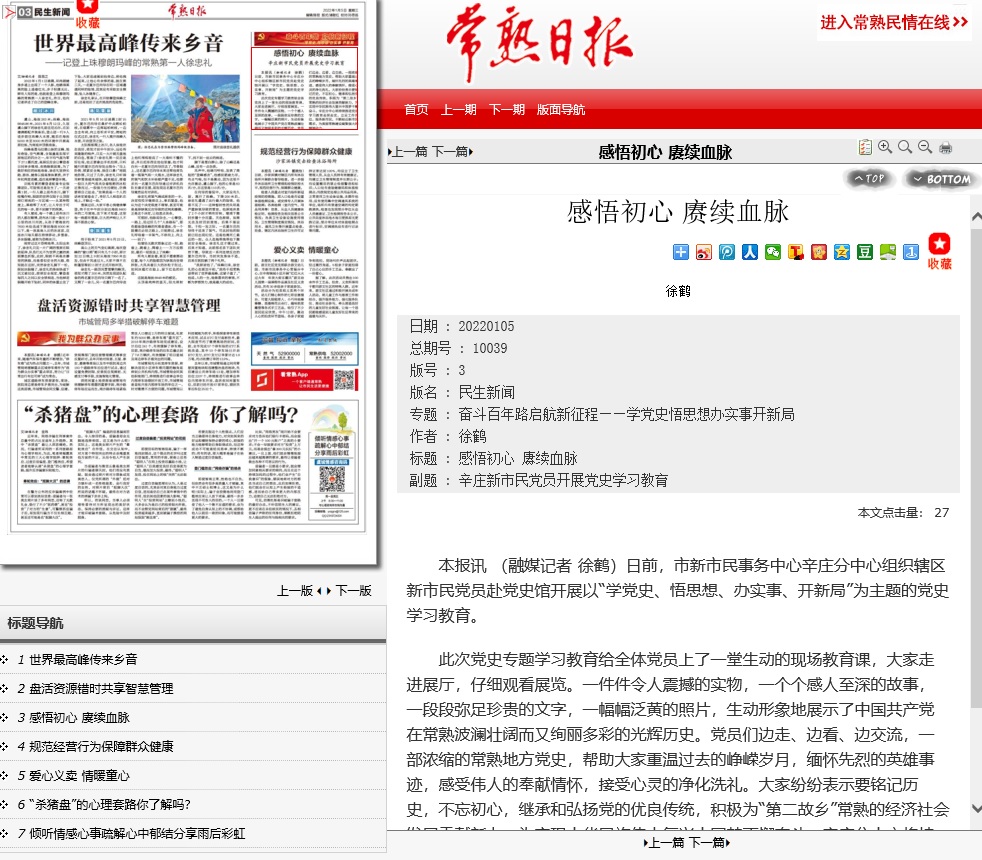Share article to Sina Weibo
This screenshot has width=982, height=860.
704,252
